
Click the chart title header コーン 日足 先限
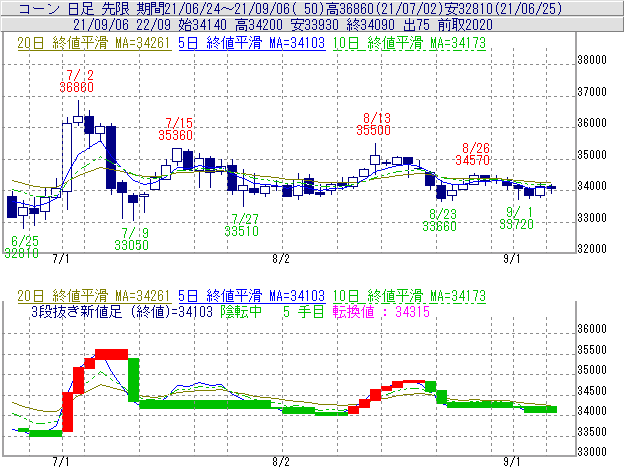click(x=74, y=8)
